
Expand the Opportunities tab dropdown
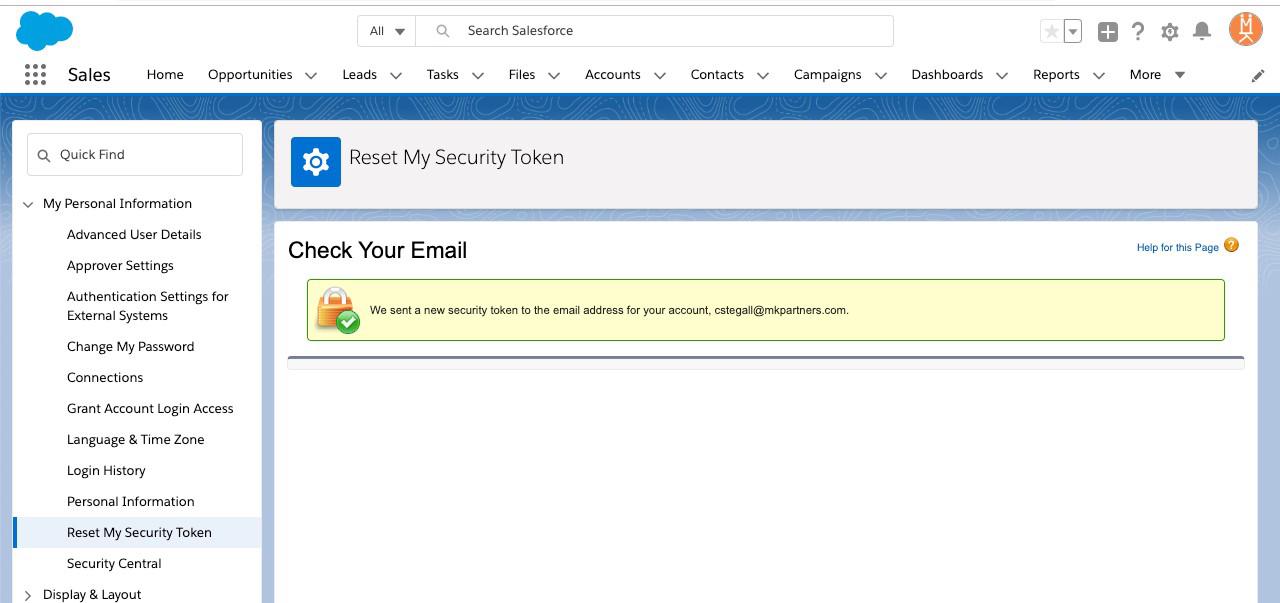coord(310,75)
